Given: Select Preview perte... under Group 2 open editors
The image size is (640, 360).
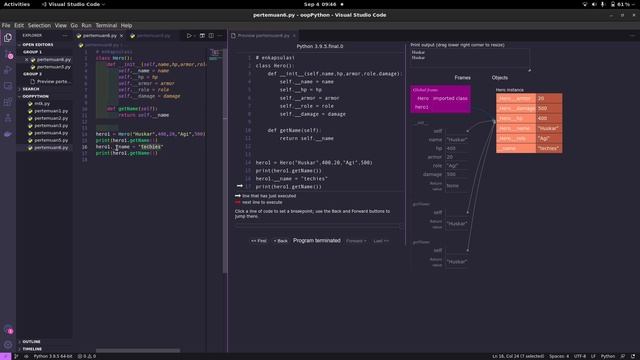Looking at the screenshot, I should tap(53, 82).
